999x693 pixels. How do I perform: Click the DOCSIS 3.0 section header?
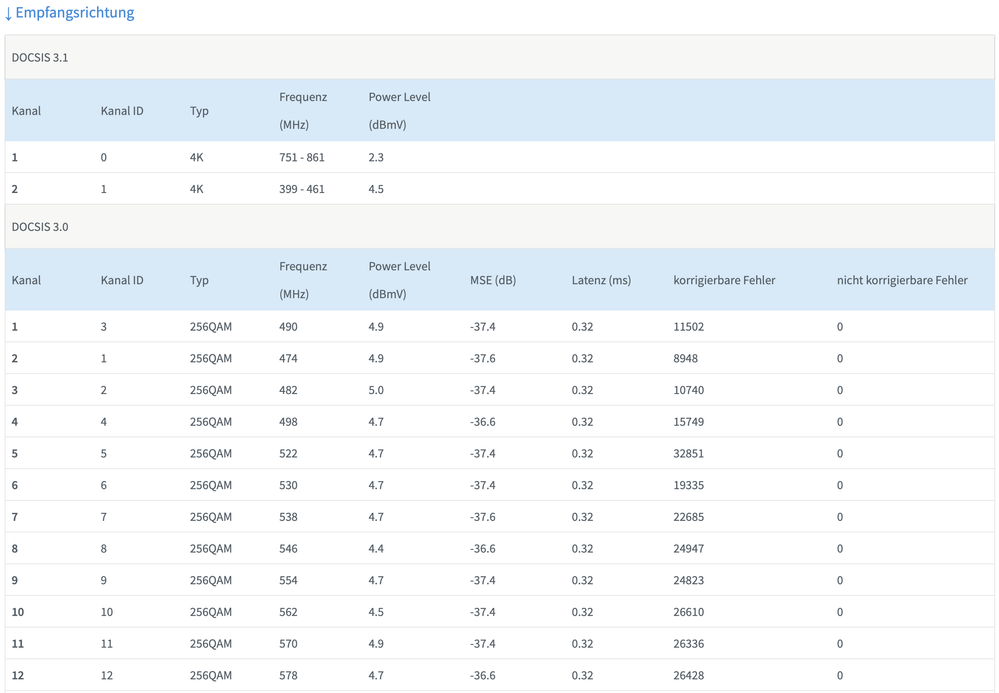point(40,227)
